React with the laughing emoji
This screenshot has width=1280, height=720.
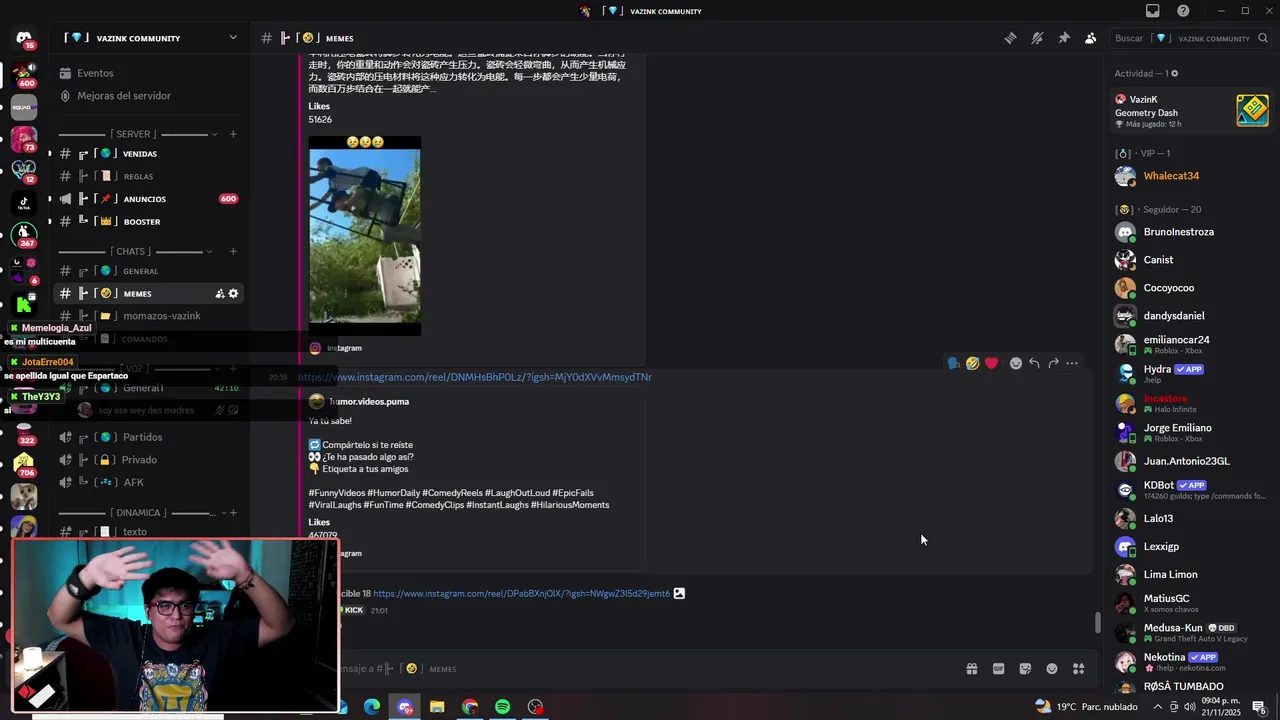coord(972,364)
